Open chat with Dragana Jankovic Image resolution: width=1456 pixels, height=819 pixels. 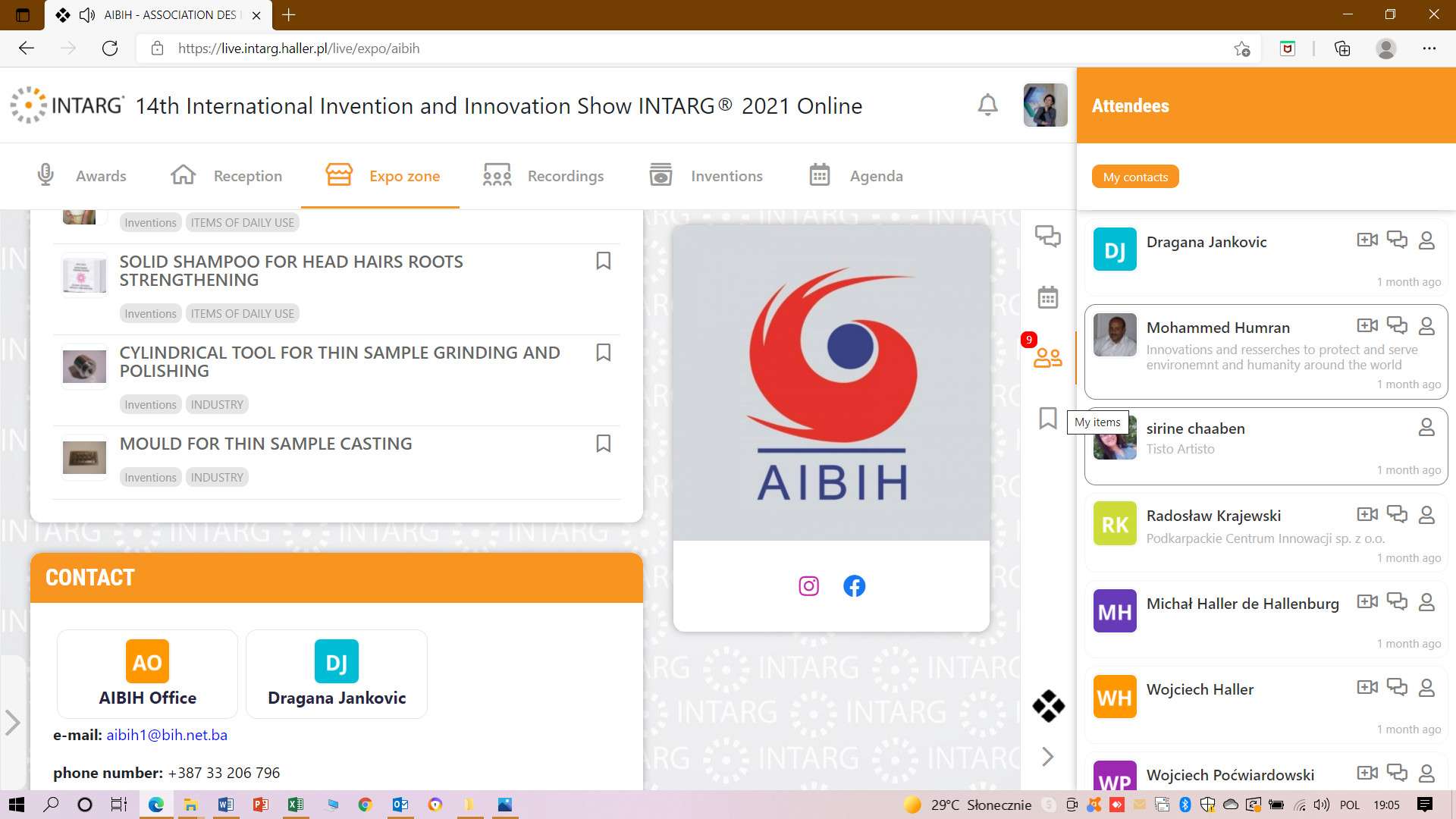tap(1397, 240)
